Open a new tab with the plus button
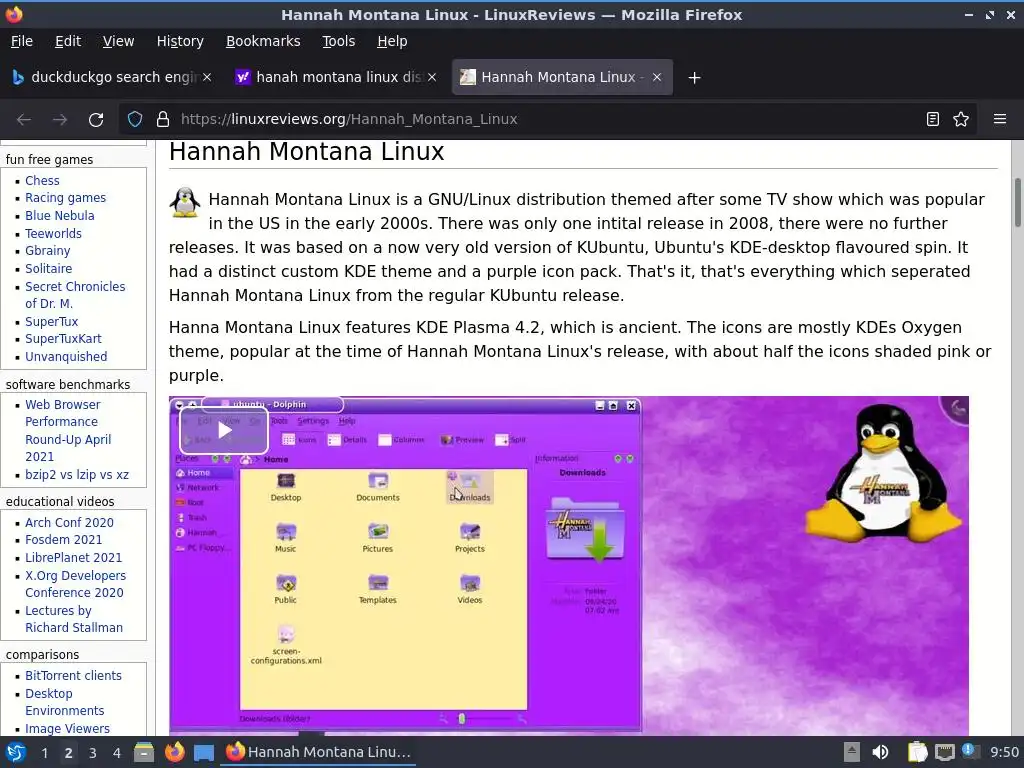Screen dimensions: 1024x768 (694, 78)
